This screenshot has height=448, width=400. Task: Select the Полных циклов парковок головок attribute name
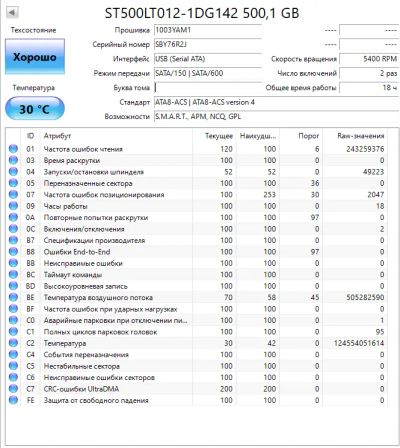100,332
